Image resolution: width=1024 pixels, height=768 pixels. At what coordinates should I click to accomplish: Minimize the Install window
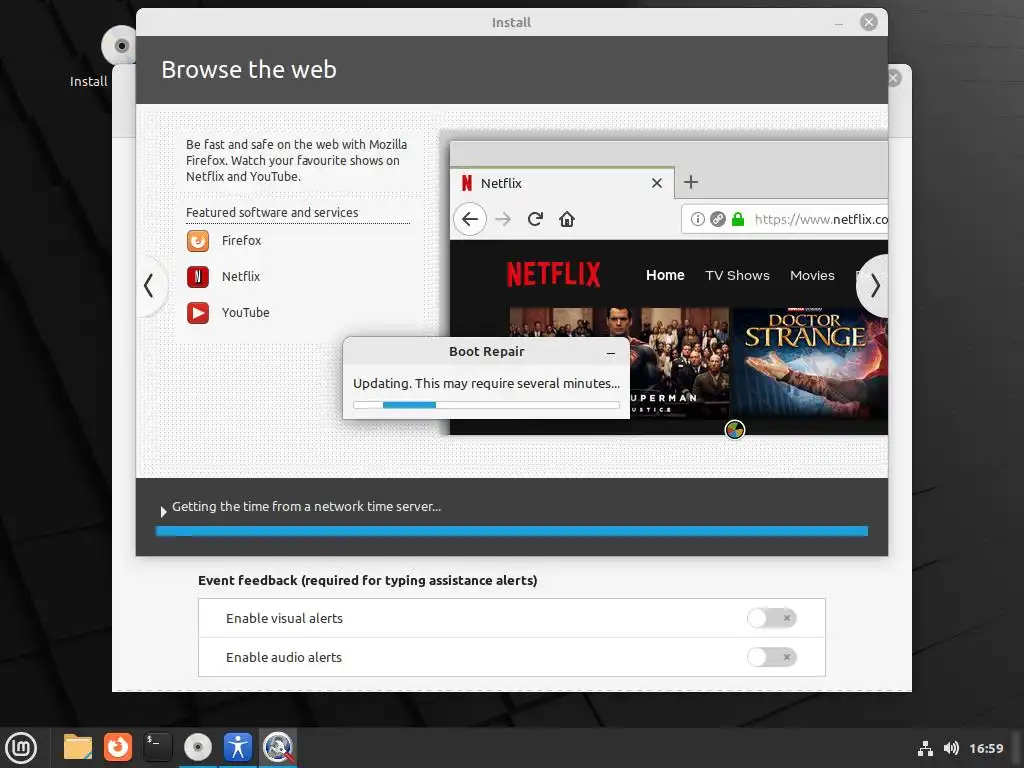coord(839,24)
